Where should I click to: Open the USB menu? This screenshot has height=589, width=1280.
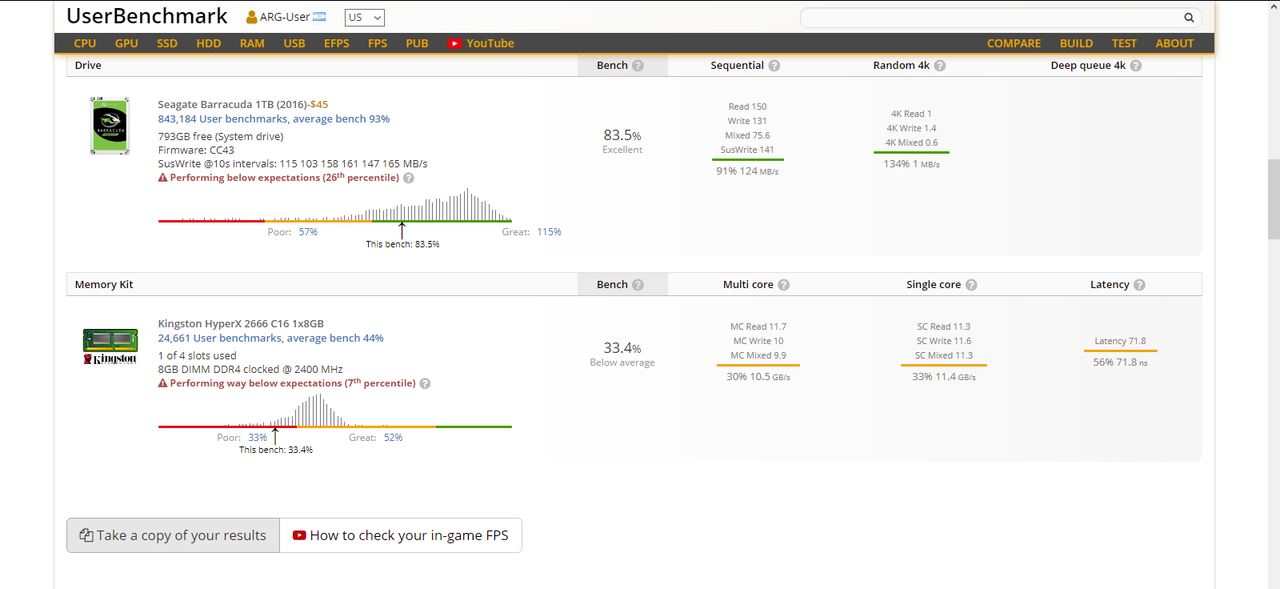(294, 43)
